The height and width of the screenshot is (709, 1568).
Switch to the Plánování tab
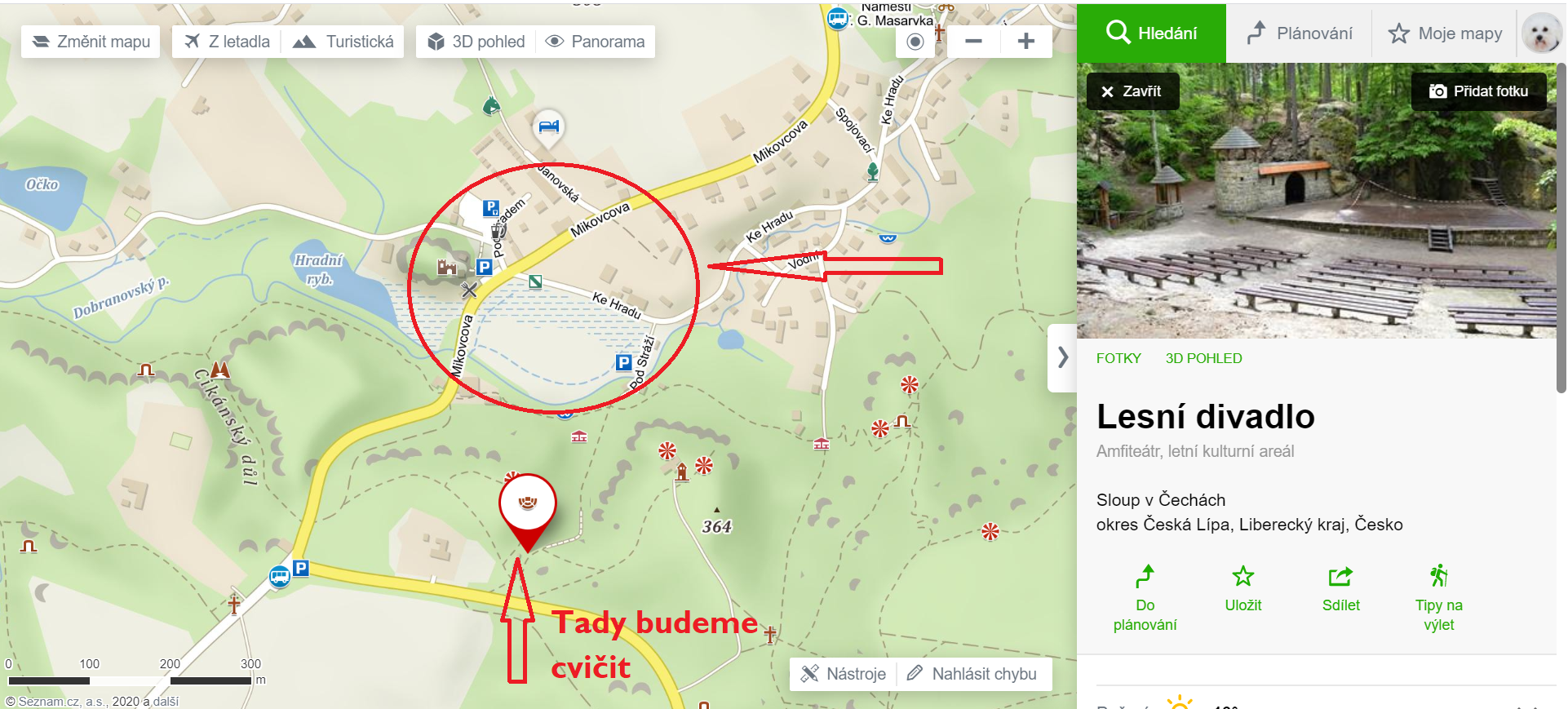click(1300, 33)
